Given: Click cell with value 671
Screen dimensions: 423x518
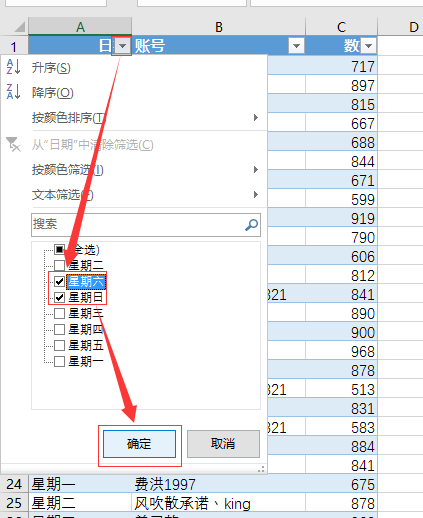Looking at the screenshot, I should pos(341,180).
